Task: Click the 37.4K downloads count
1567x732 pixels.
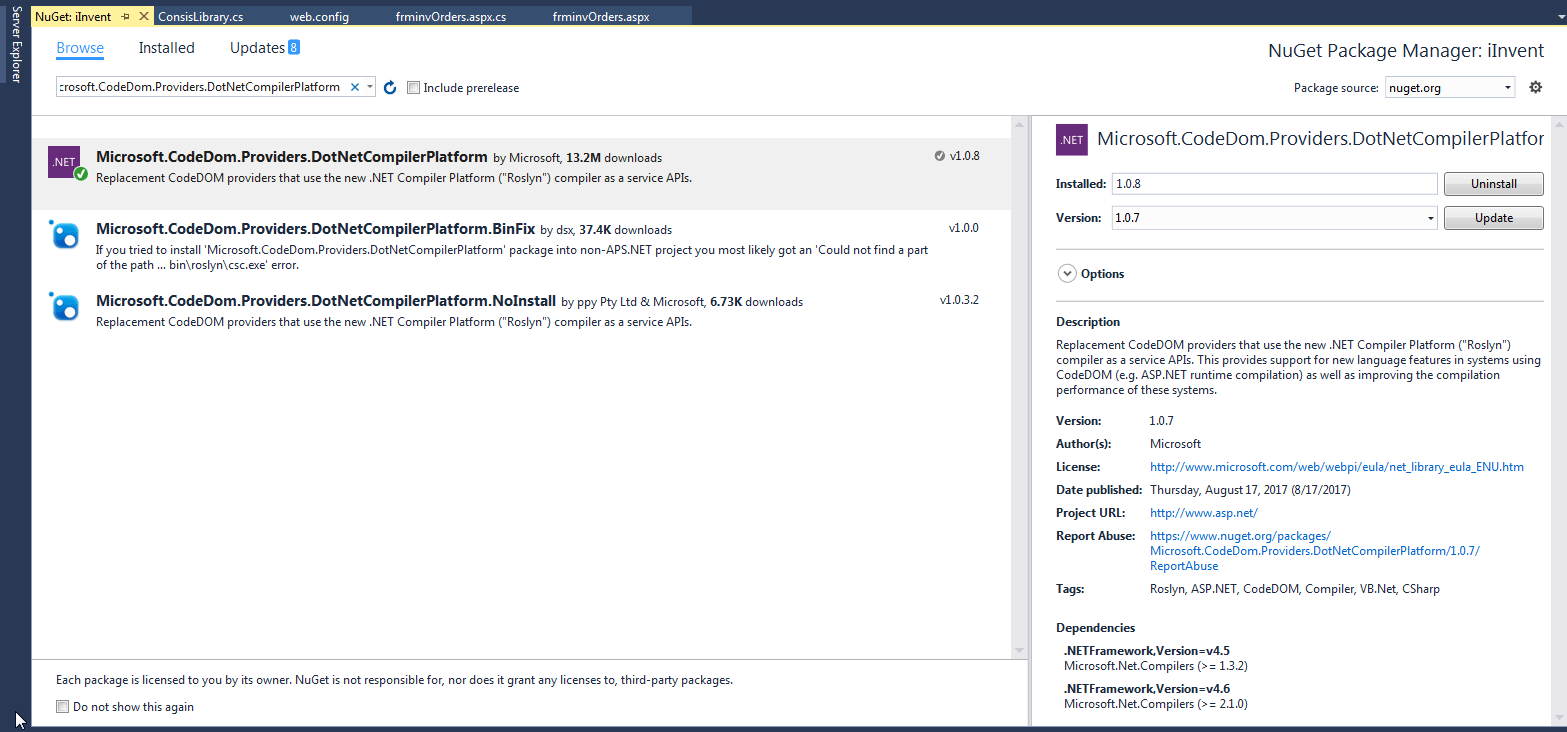Action: 626,230
